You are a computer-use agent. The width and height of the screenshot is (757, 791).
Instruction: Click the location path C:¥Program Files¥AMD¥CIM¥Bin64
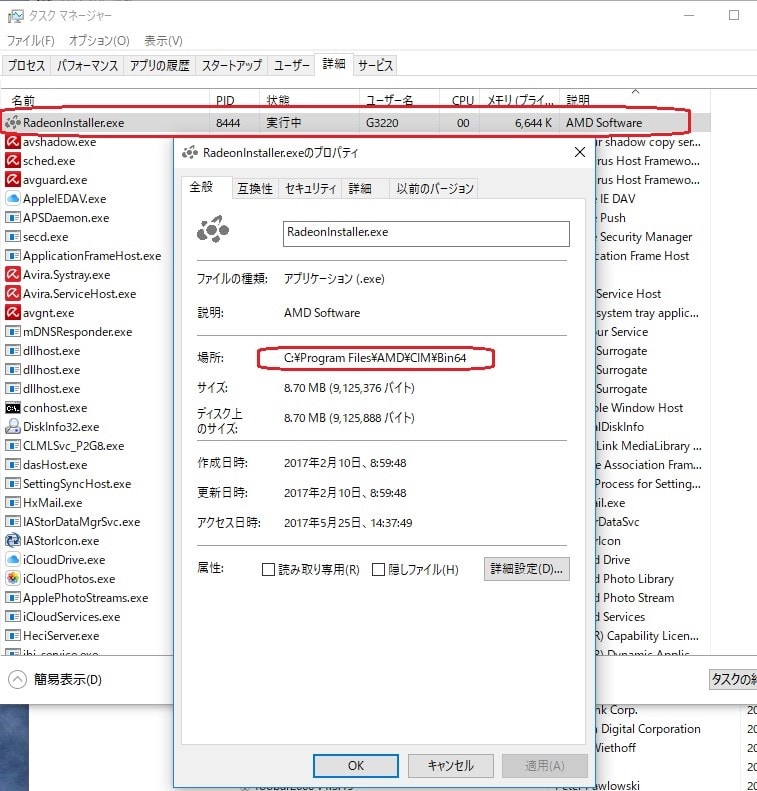[x=375, y=358]
